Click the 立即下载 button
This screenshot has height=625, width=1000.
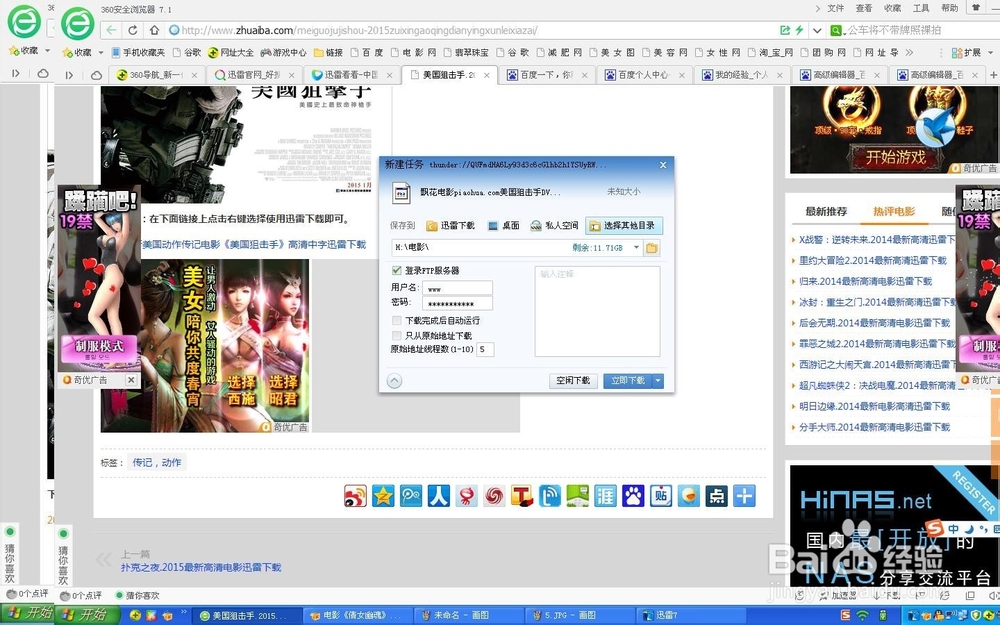(628, 381)
